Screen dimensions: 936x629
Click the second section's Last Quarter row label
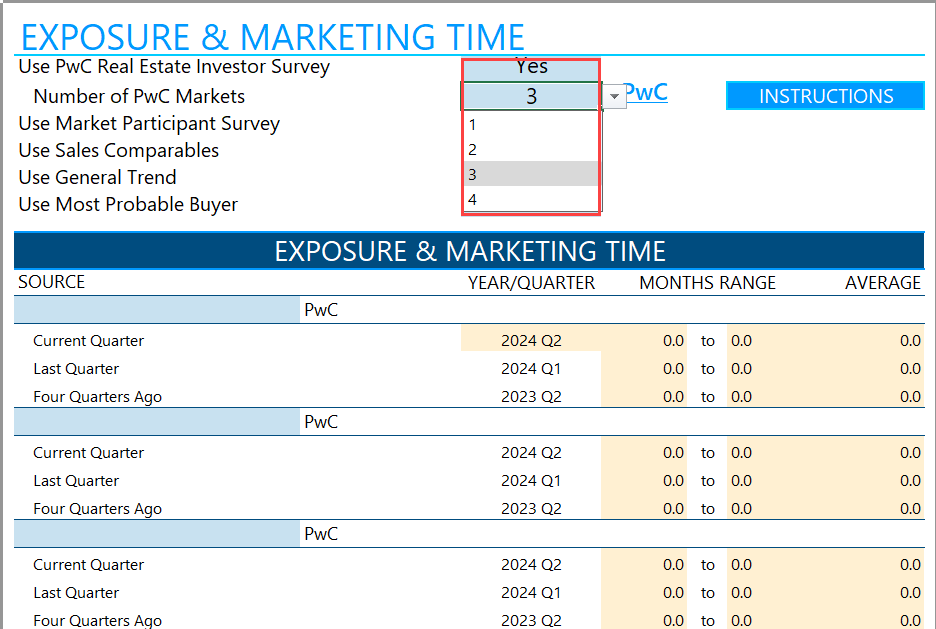(76, 481)
